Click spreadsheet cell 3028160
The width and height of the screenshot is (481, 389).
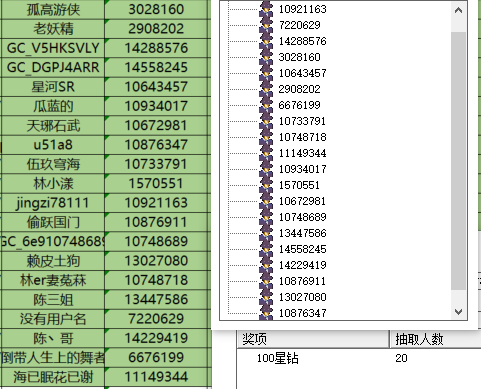pos(156,9)
